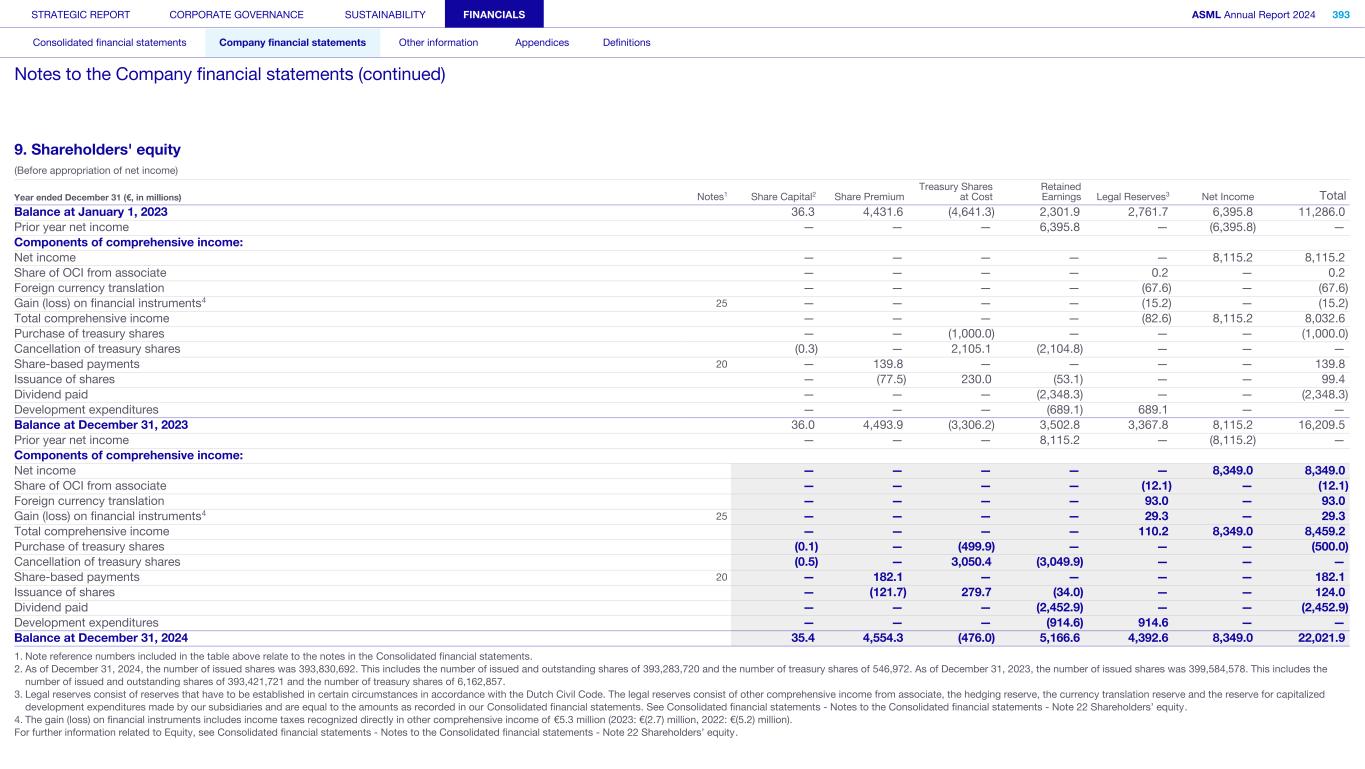Go to the Sustainability tab
This screenshot has height=769, width=1365.
click(x=384, y=15)
